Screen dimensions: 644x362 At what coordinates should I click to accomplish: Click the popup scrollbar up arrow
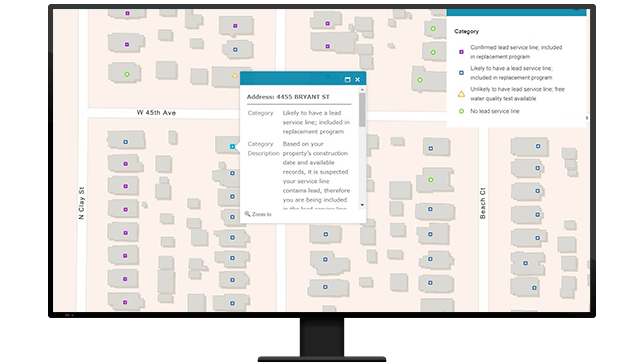tap(362, 89)
